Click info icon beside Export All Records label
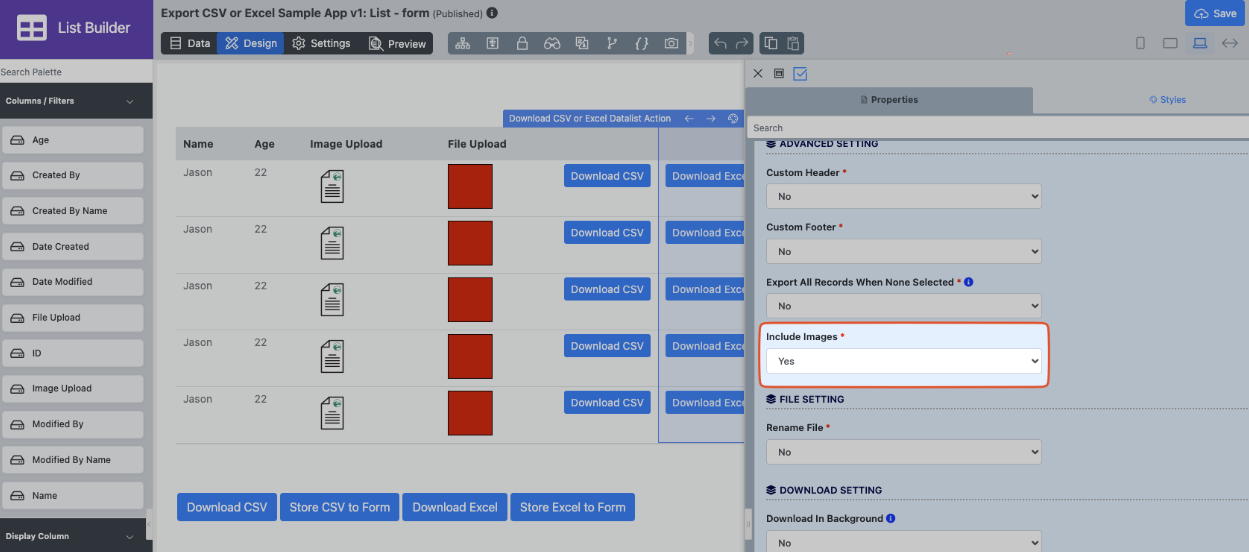 pyautogui.click(x=969, y=282)
